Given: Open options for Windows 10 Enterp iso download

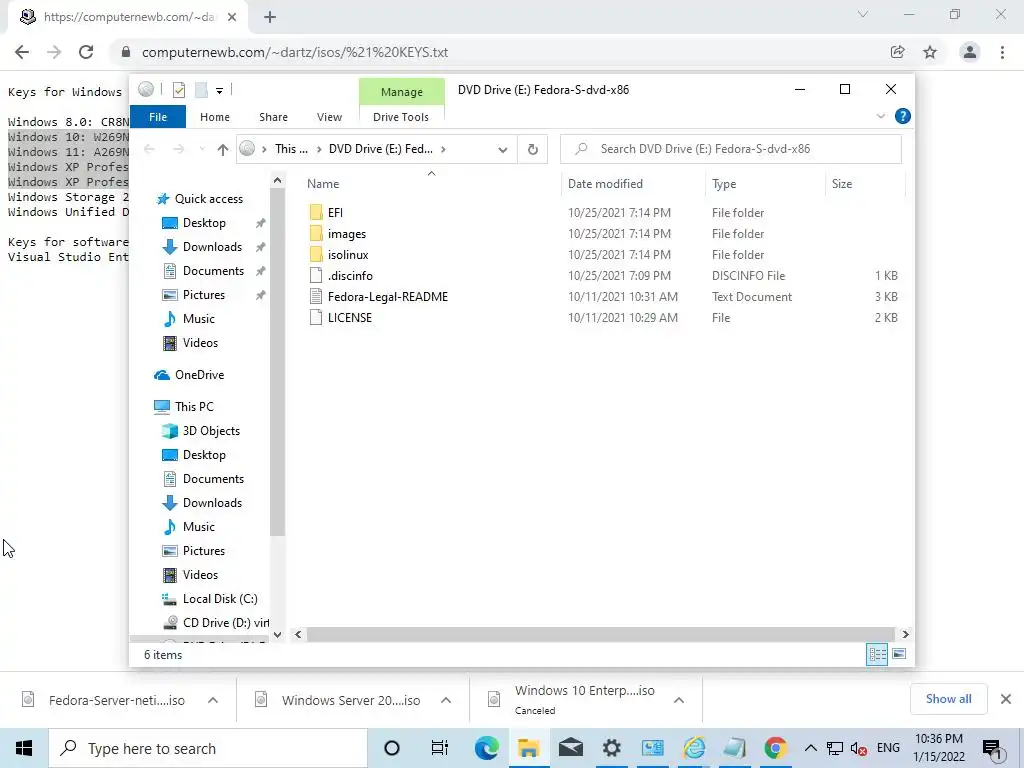Looking at the screenshot, I should pos(679,700).
